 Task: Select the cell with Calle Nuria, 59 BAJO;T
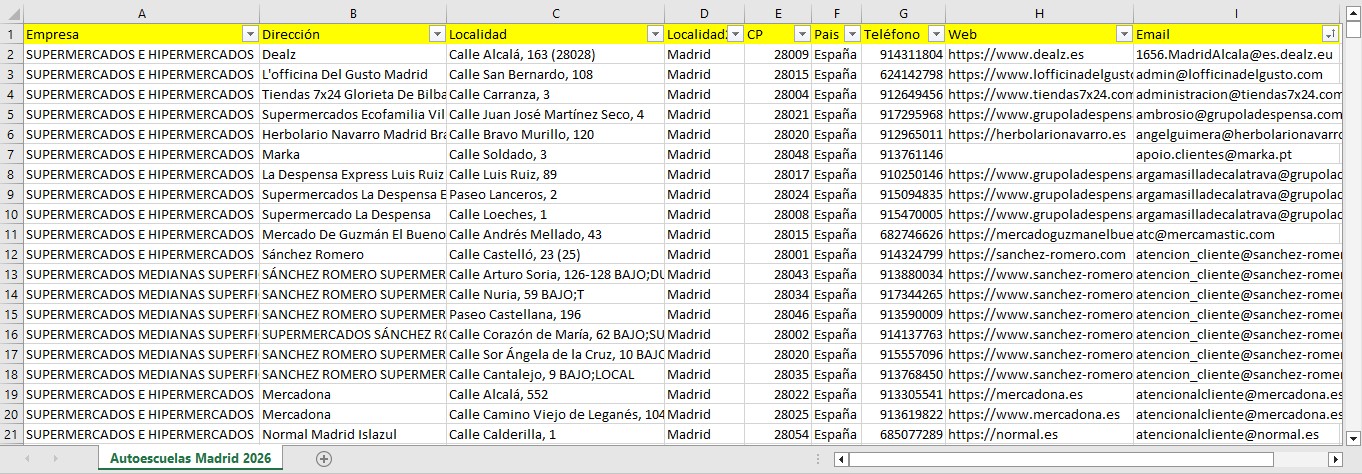tap(555, 294)
